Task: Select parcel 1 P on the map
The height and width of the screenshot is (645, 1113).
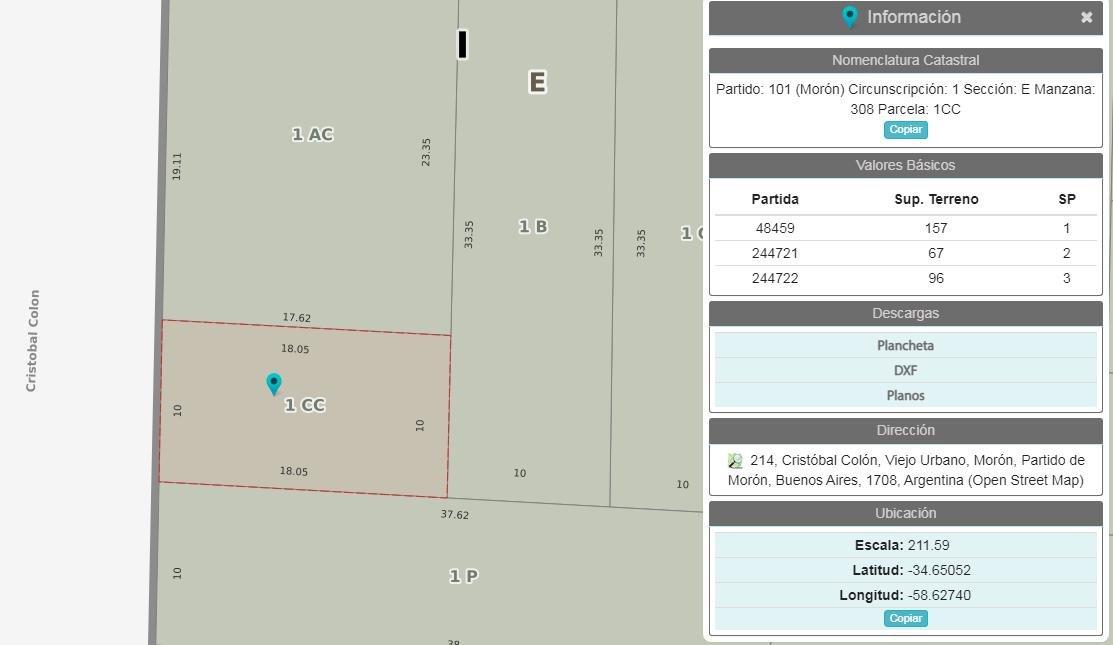Action: pyautogui.click(x=463, y=576)
